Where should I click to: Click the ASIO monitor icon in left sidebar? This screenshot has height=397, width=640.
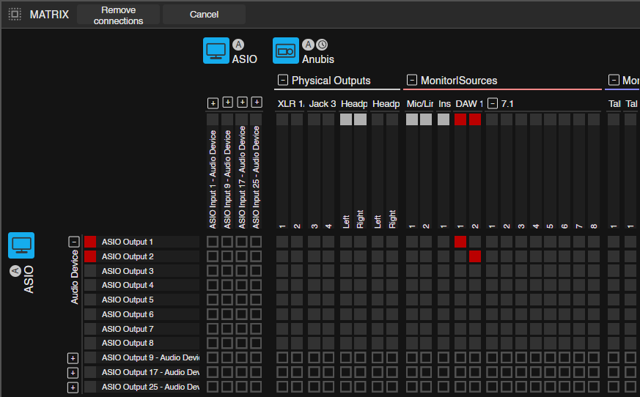[x=21, y=245]
